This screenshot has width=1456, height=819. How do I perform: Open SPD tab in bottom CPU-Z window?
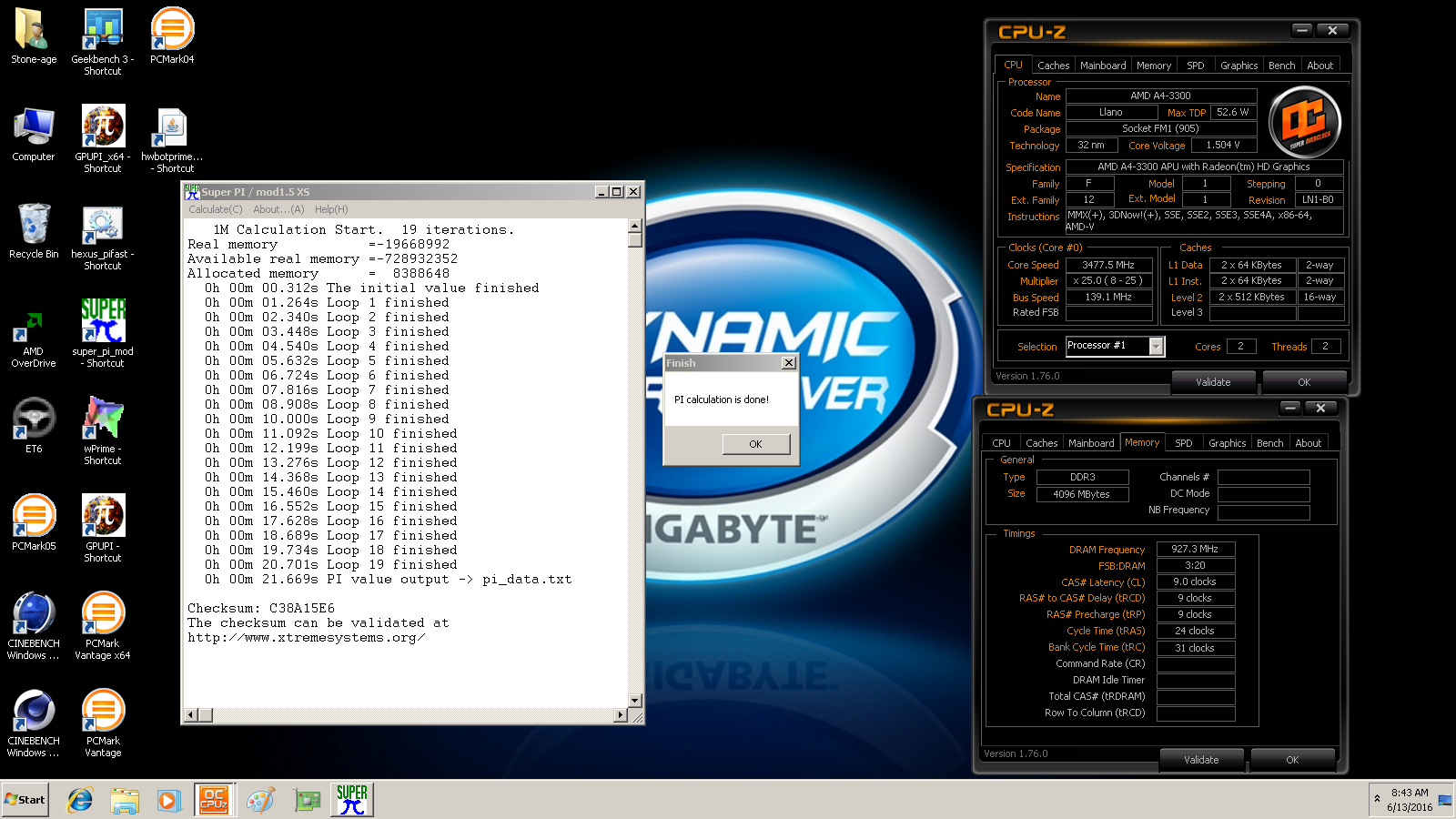(1184, 443)
